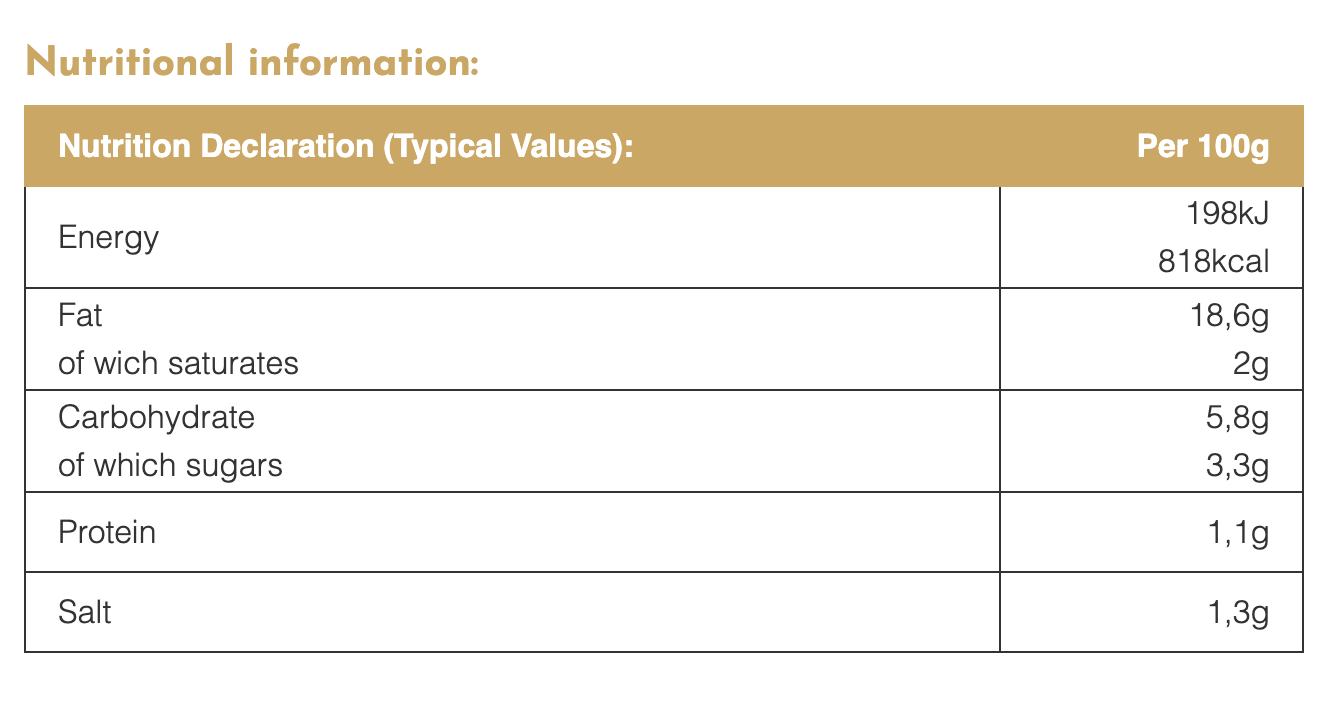Select the 818kcal energy value
The width and height of the screenshot is (1324, 708).
point(1213,262)
